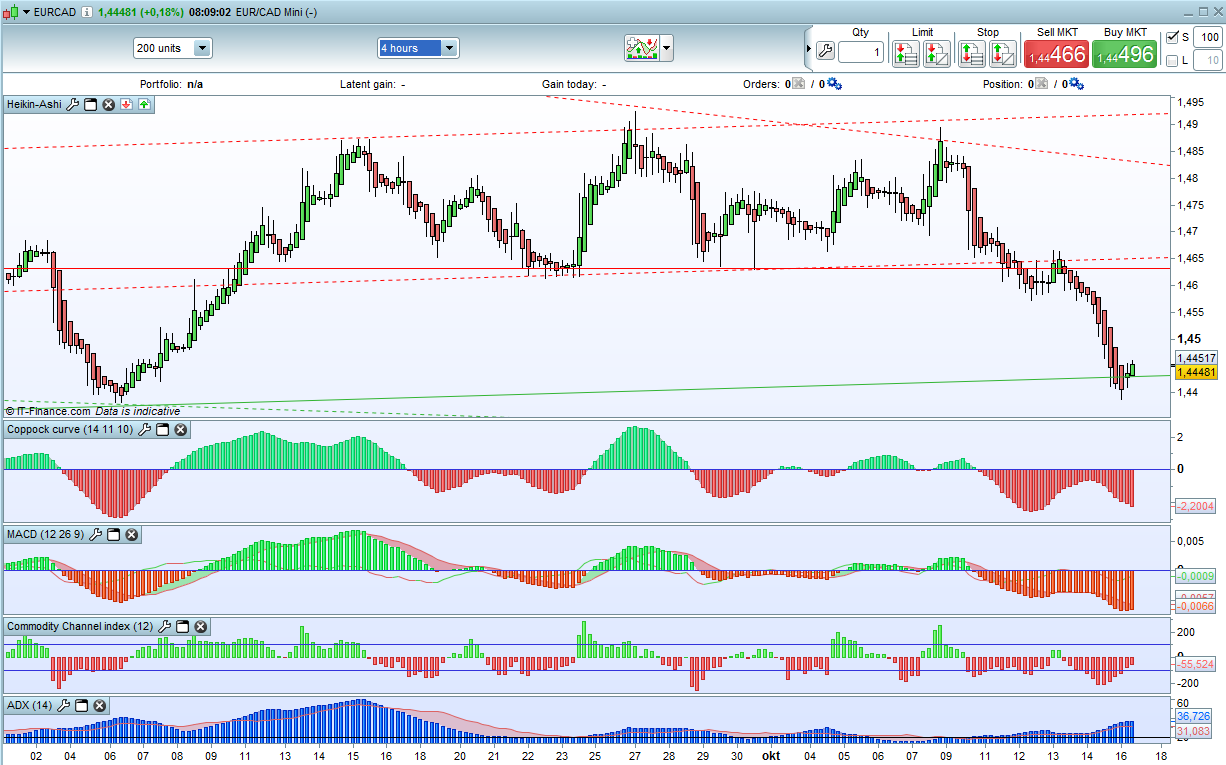This screenshot has width=1226, height=765.
Task: Remove the Heikin-Ashi price chart
Action: [x=108, y=104]
